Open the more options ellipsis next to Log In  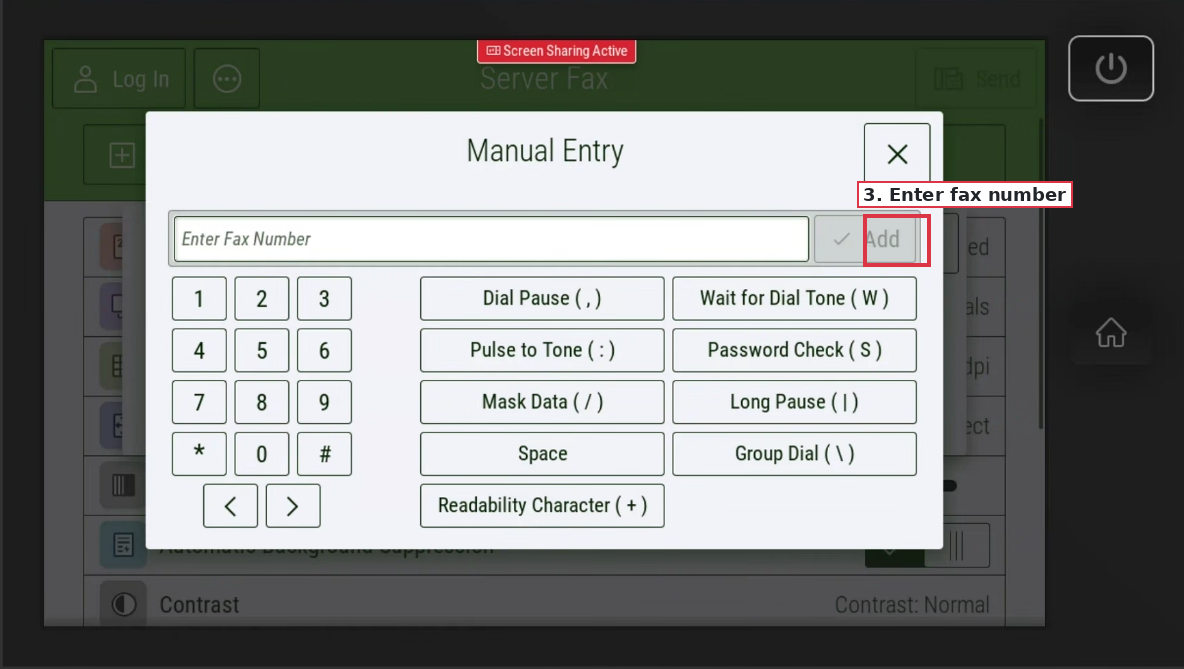226,79
